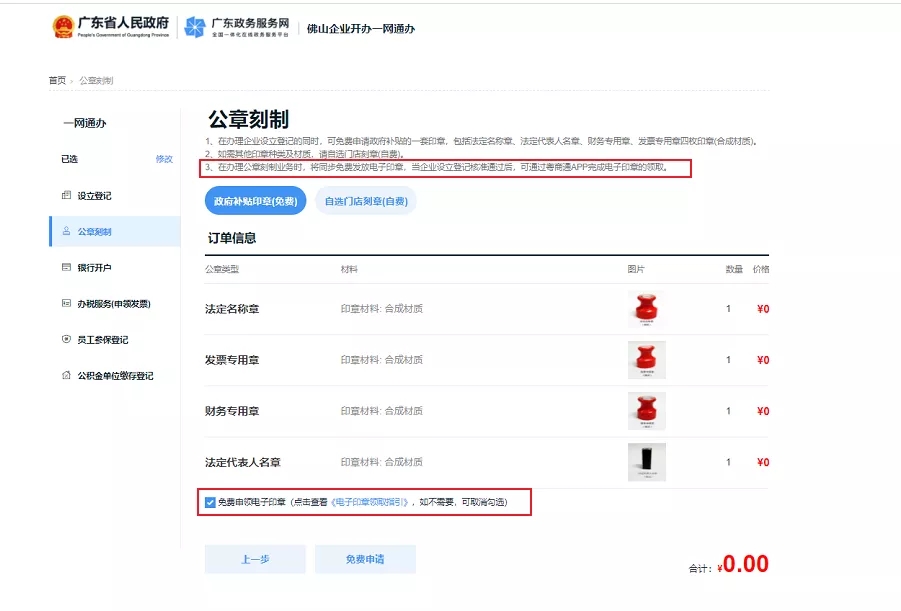Screen dimensions: 901x611
Task: Open 员工参保登记 in the left menu
Action: [102, 340]
